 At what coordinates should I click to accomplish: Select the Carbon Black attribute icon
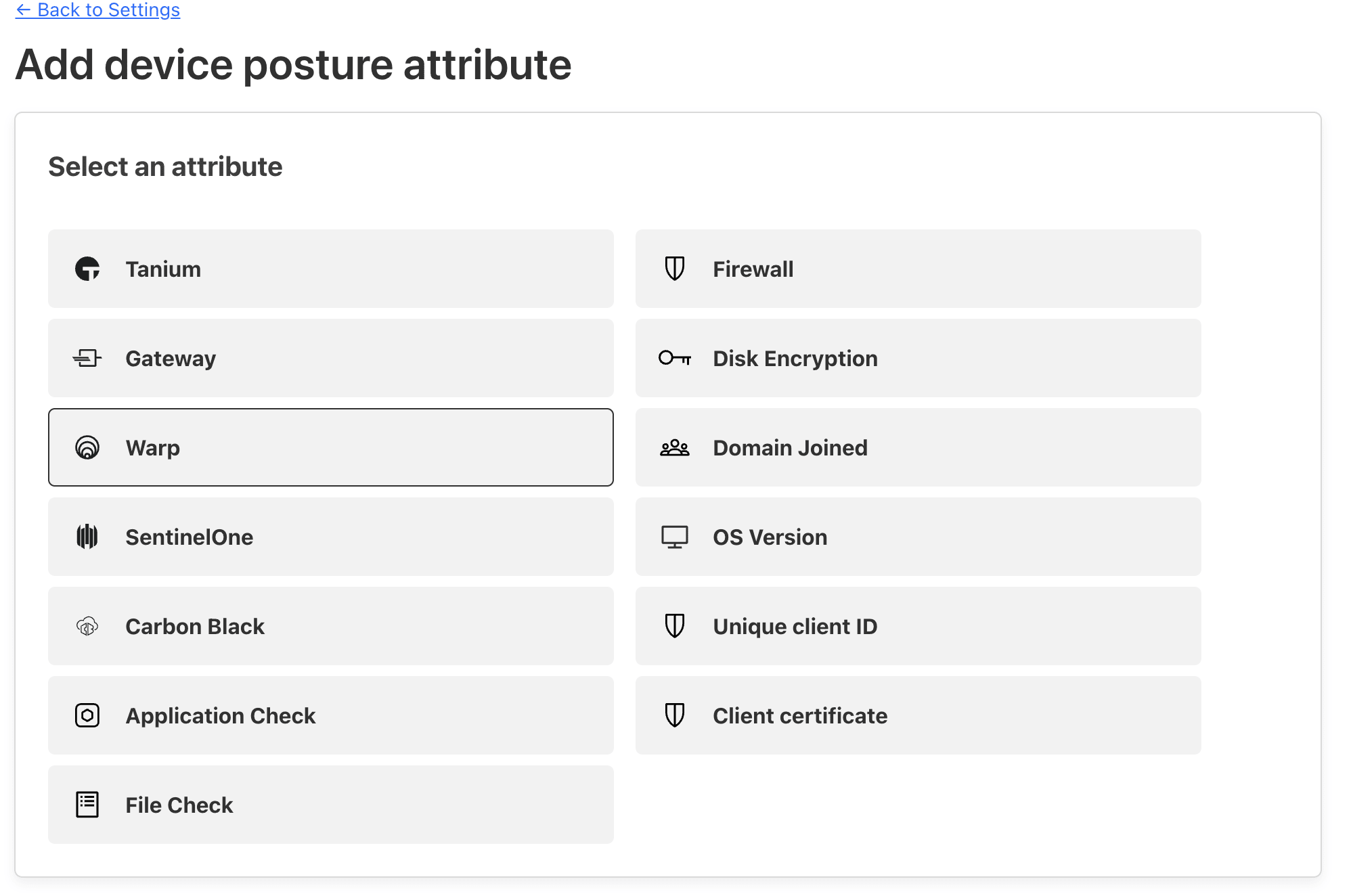coord(87,627)
